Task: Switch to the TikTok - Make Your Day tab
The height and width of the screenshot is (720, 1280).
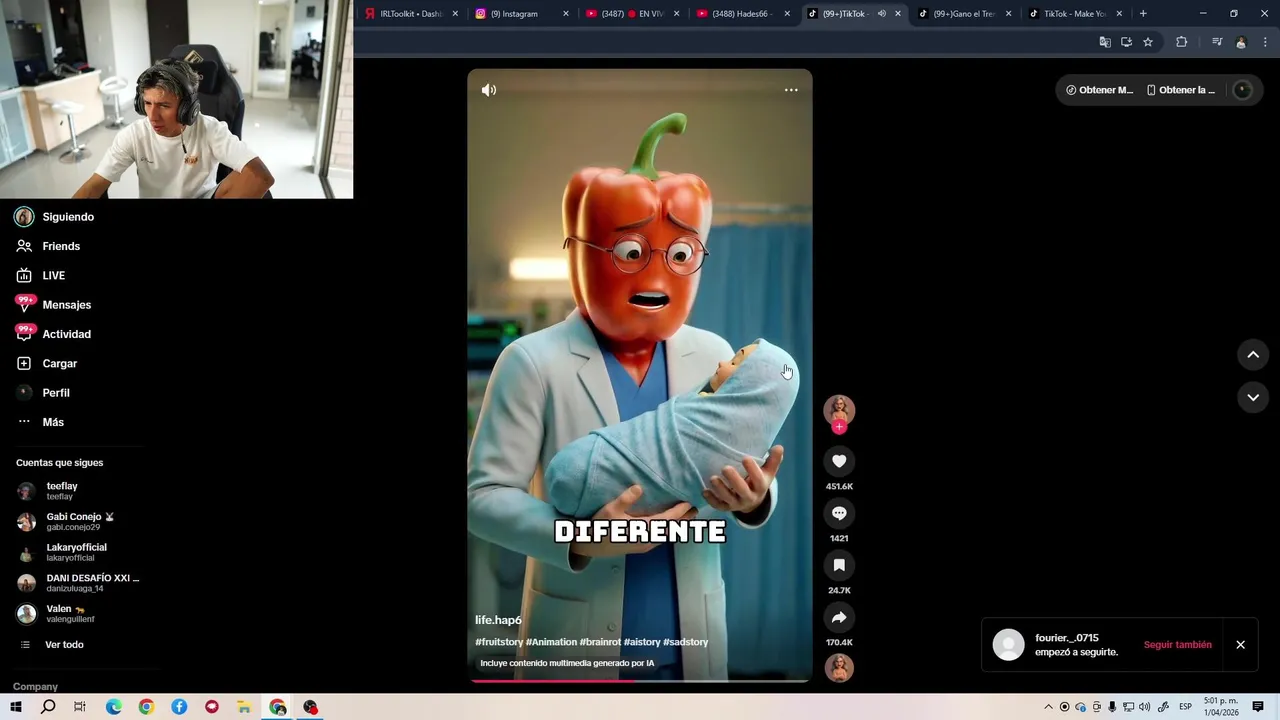Action: click(x=1075, y=14)
